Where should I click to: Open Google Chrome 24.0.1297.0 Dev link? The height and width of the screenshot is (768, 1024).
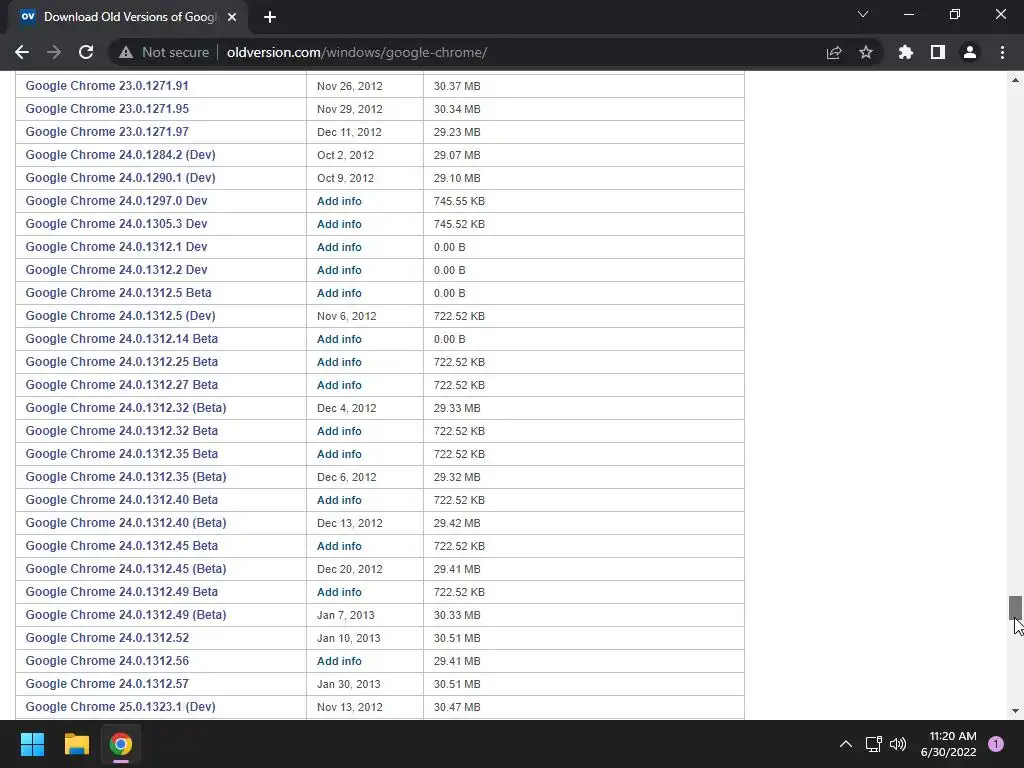coord(116,200)
